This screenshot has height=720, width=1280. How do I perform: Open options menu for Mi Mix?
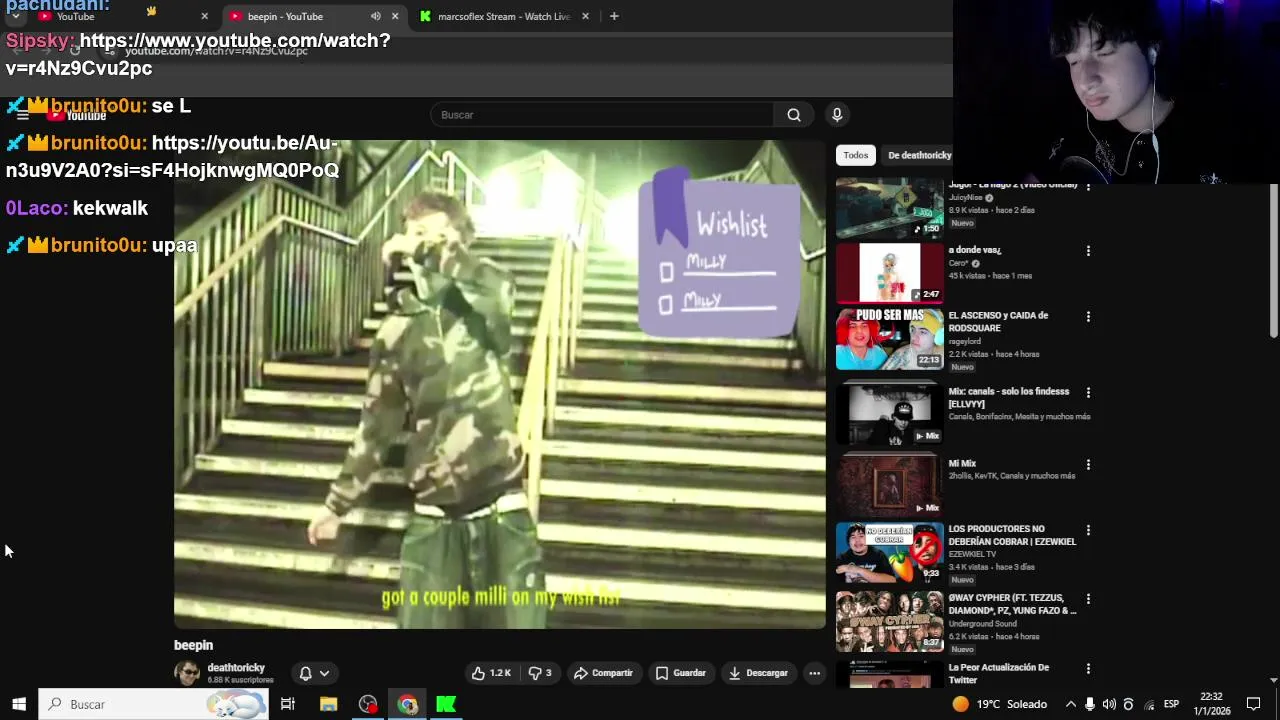[x=1088, y=465]
